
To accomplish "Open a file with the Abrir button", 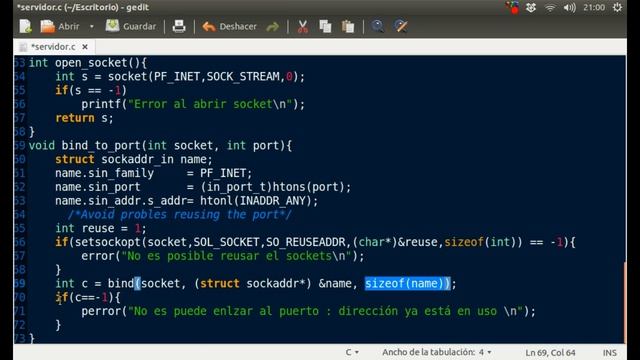I will pyautogui.click(x=60, y=27).
